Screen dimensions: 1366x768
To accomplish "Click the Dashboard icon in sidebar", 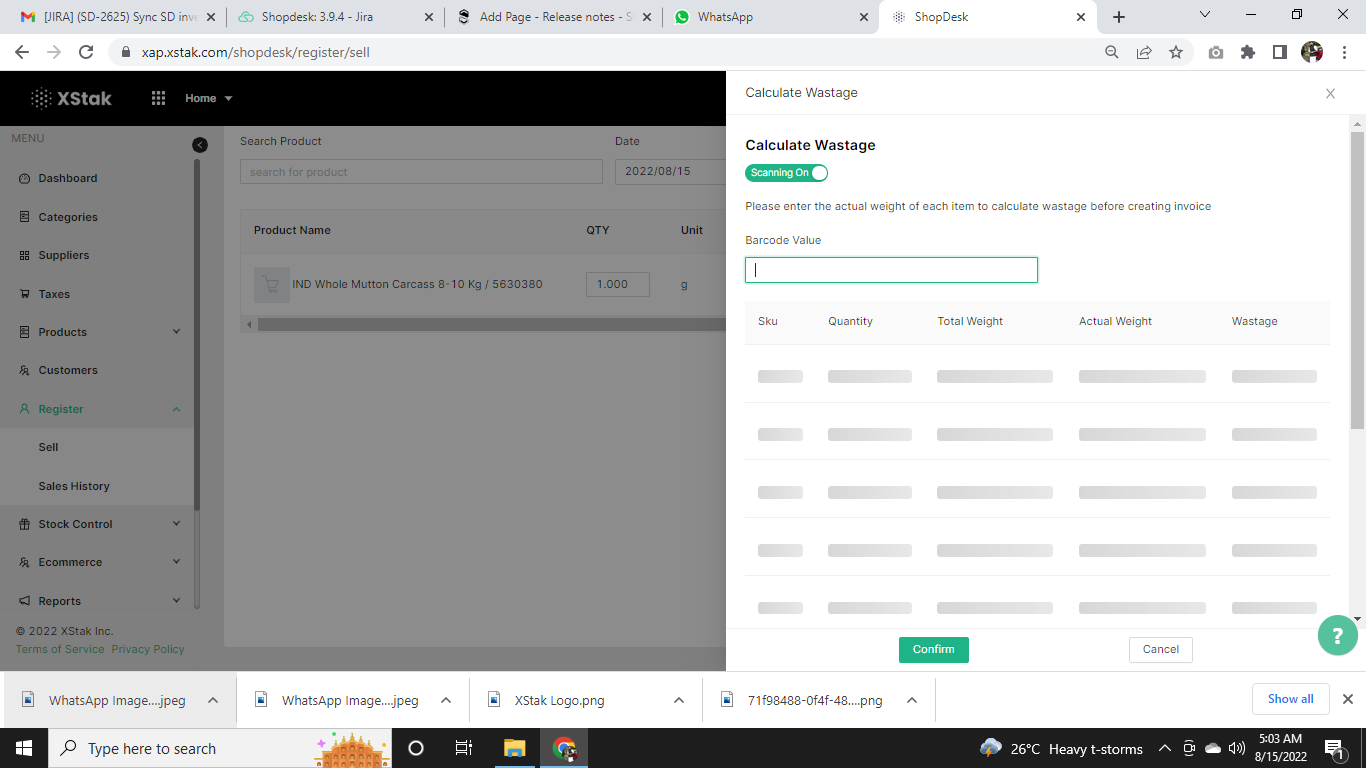I will (25, 178).
